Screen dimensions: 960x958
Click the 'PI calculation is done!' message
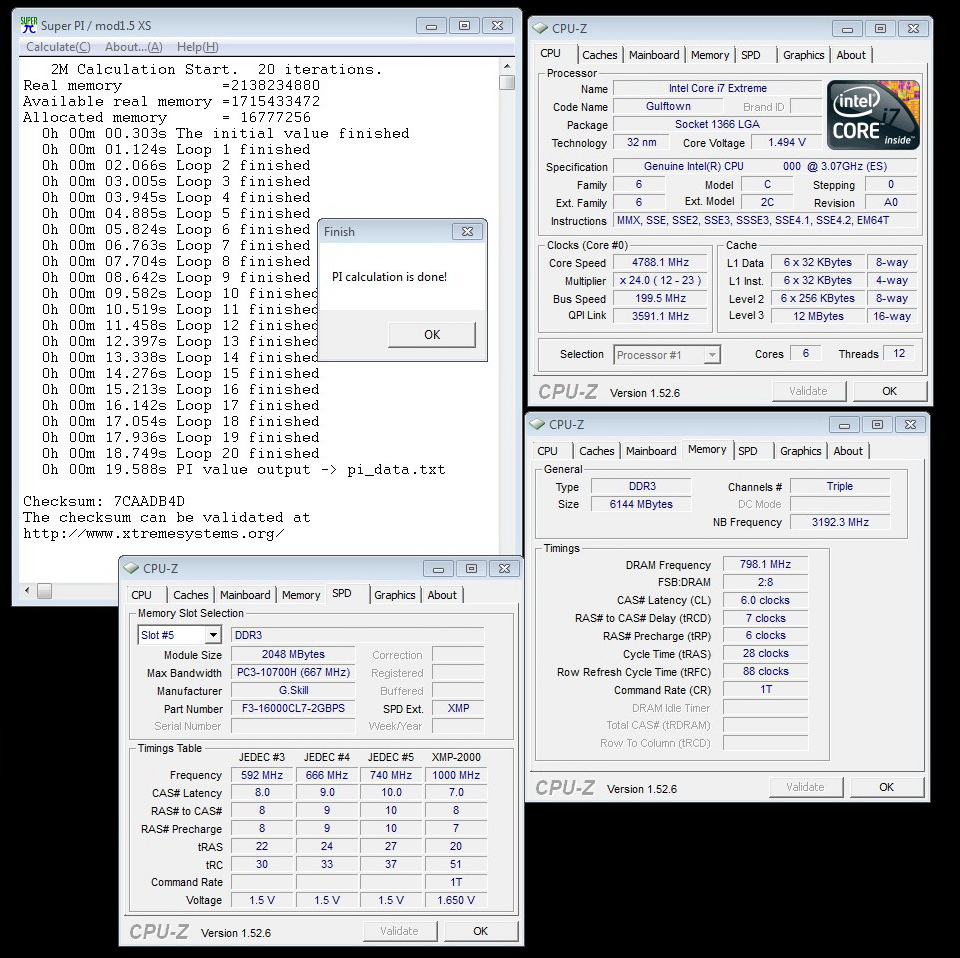point(389,277)
